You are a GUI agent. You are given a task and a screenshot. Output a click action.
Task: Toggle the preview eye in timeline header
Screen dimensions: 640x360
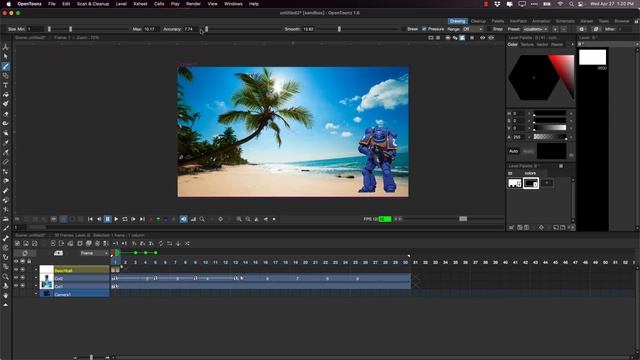click(16, 261)
